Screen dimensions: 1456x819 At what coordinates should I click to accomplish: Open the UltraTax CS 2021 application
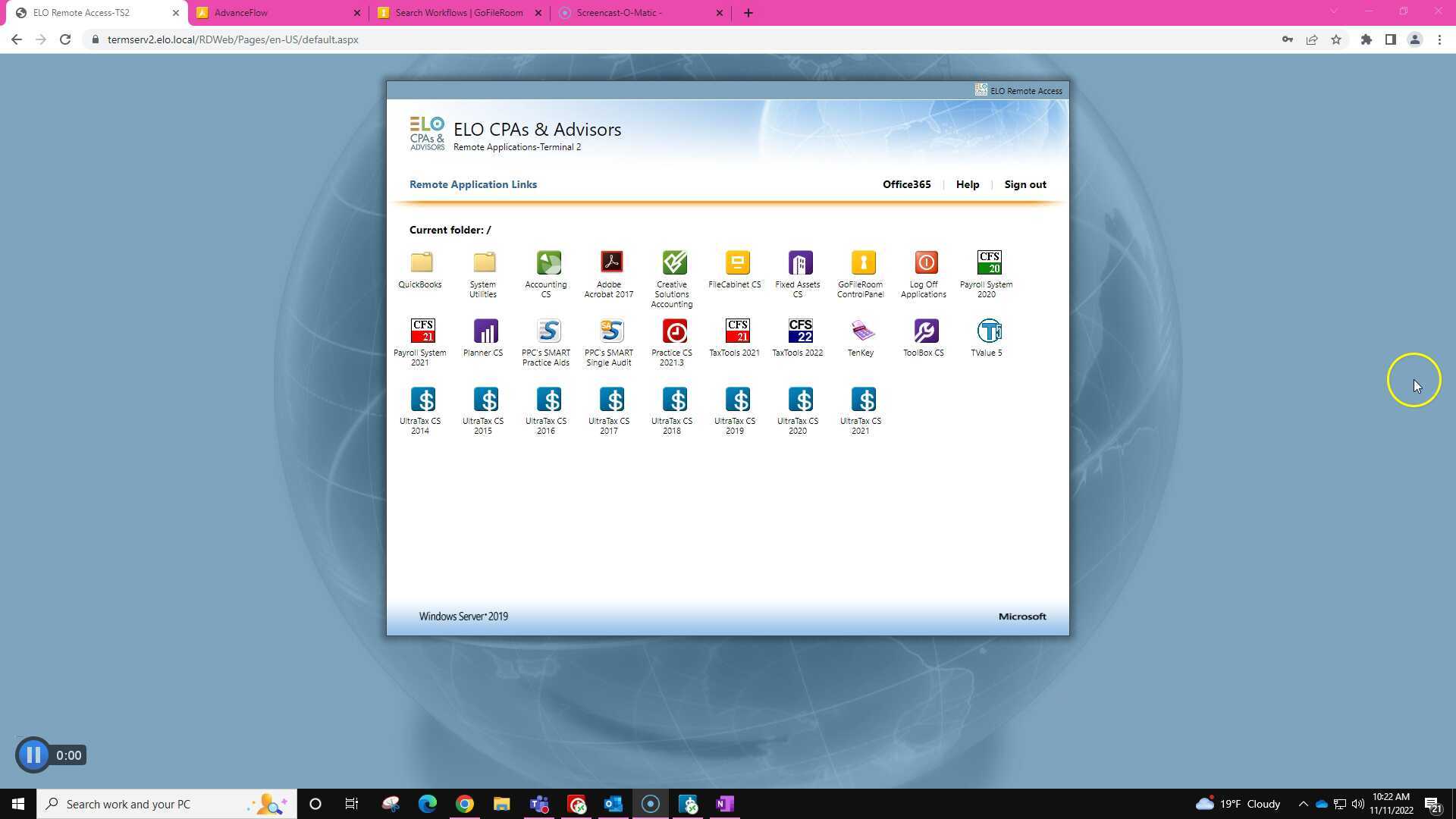pos(863,400)
